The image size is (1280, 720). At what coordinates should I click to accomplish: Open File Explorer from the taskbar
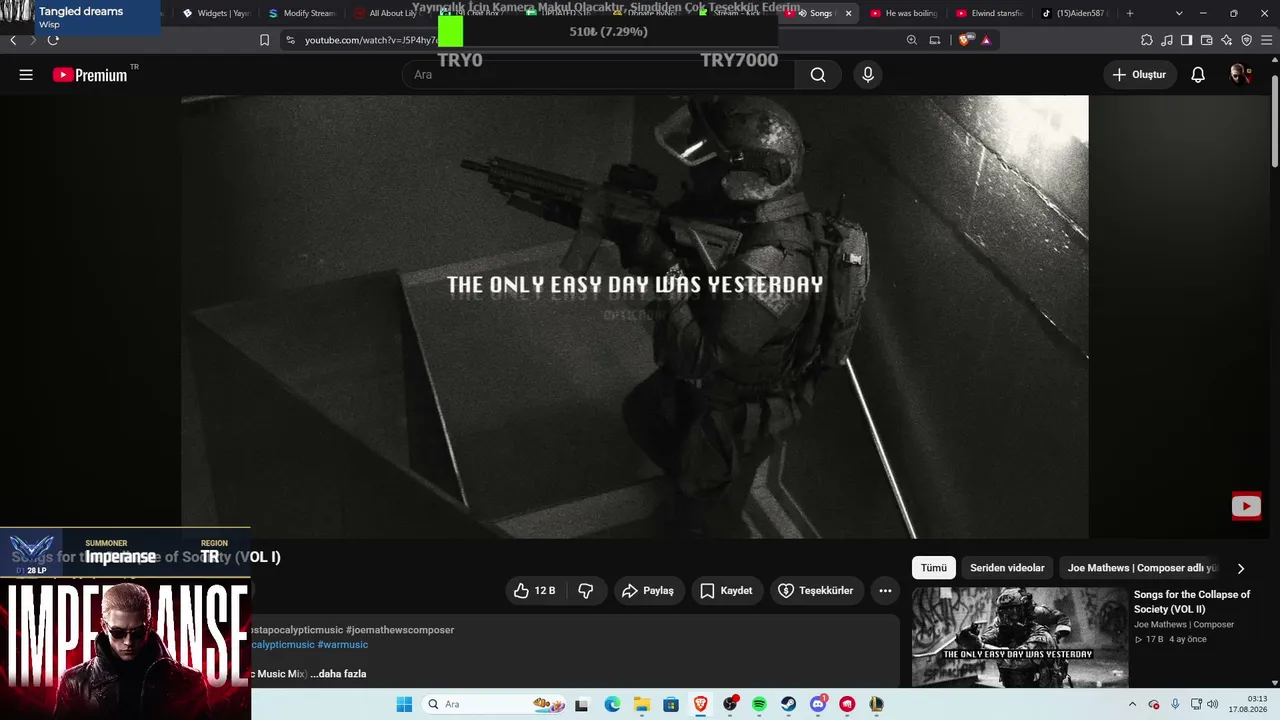(641, 704)
